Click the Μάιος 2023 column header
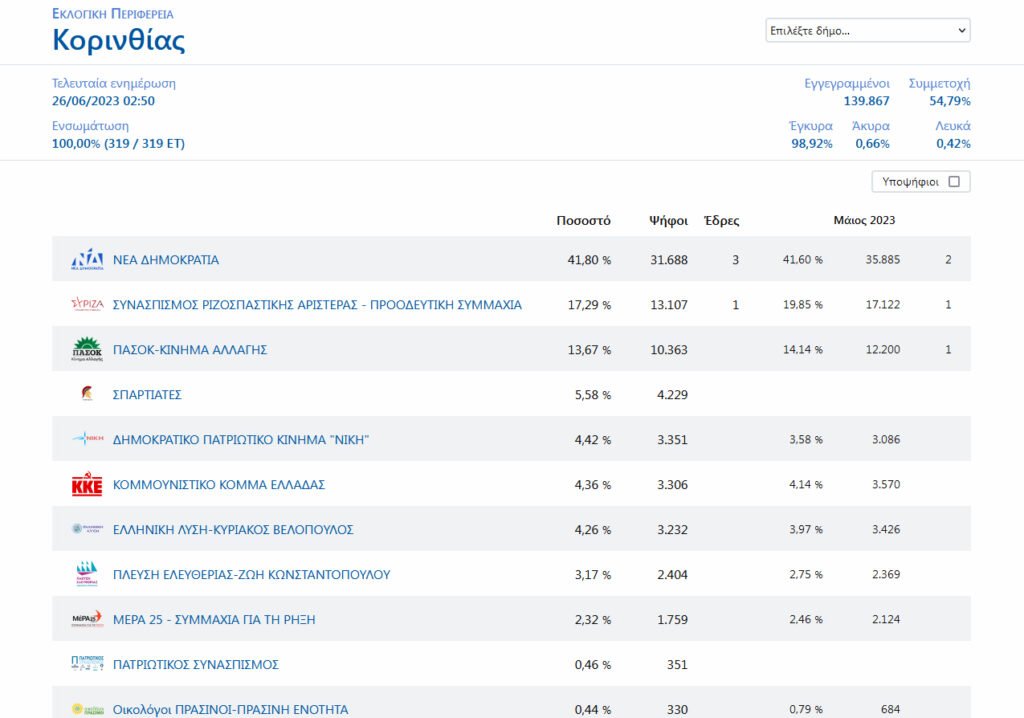 (x=864, y=220)
